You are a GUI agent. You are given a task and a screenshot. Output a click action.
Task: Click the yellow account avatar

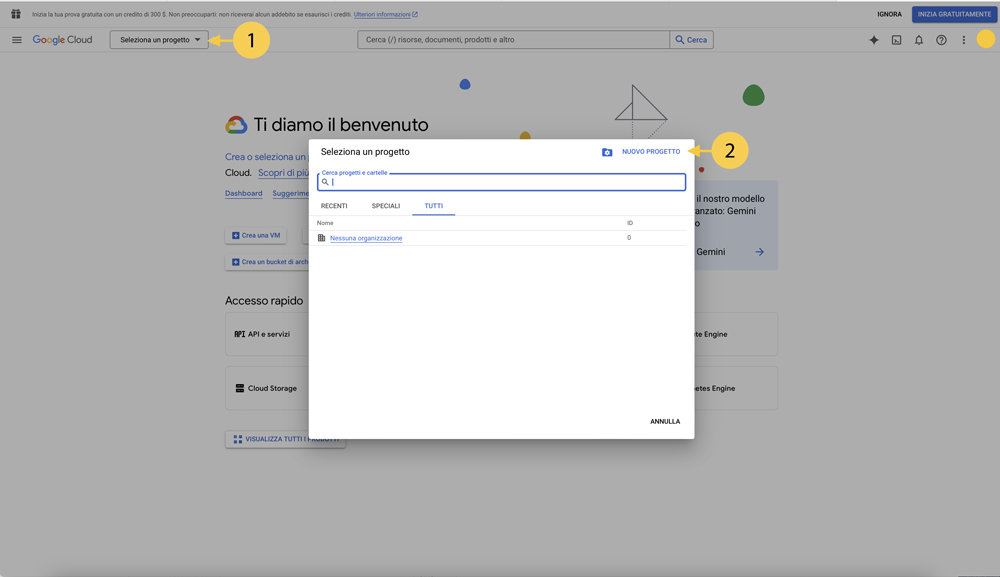(986, 39)
